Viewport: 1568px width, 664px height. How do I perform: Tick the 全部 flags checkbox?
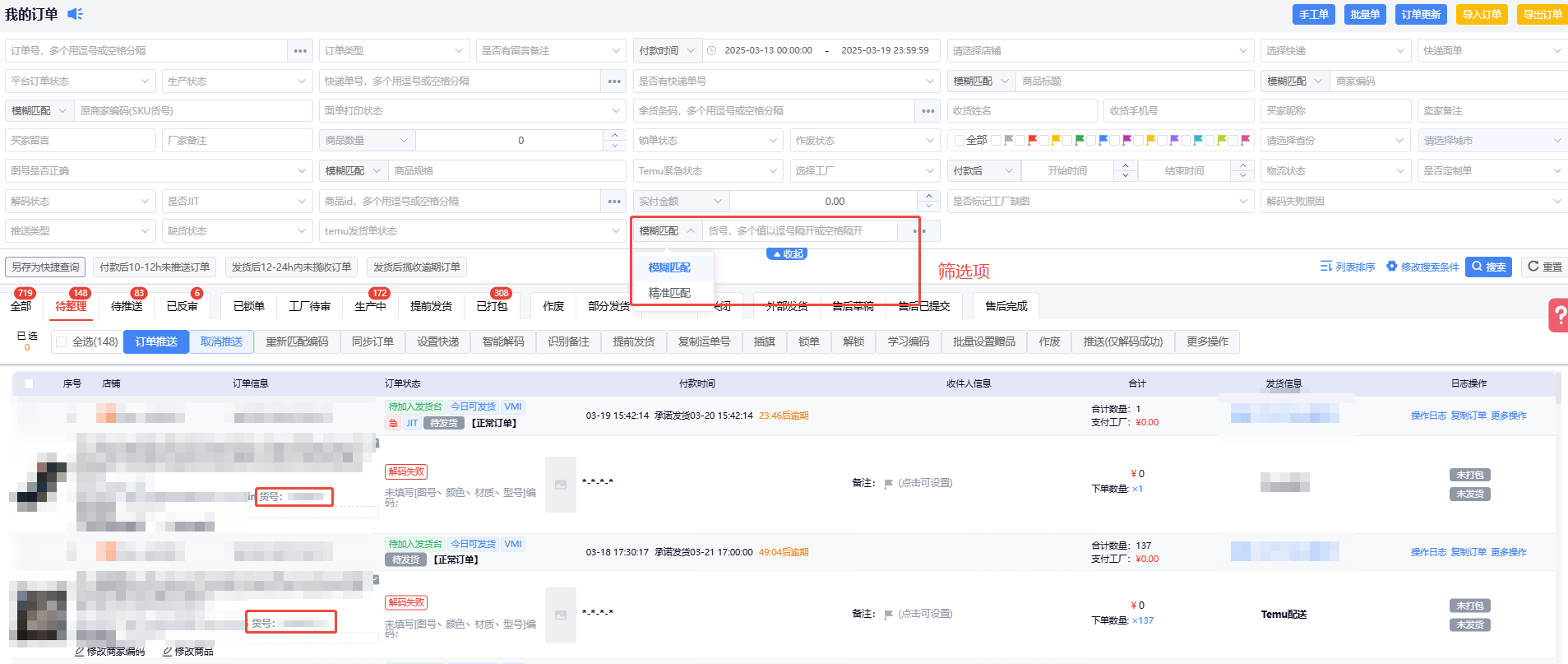(x=959, y=141)
